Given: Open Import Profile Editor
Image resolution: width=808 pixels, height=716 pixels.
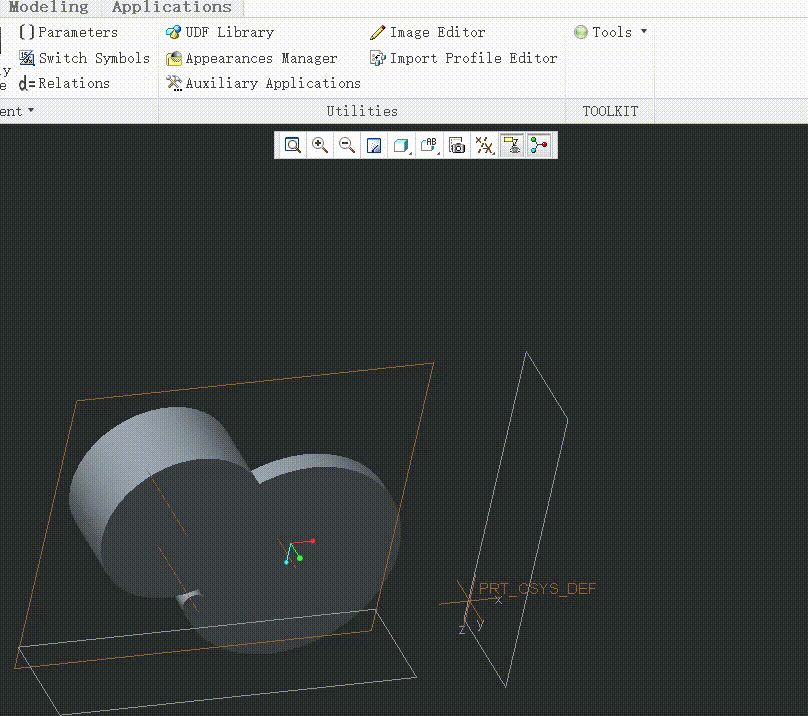Looking at the screenshot, I should coord(474,58).
